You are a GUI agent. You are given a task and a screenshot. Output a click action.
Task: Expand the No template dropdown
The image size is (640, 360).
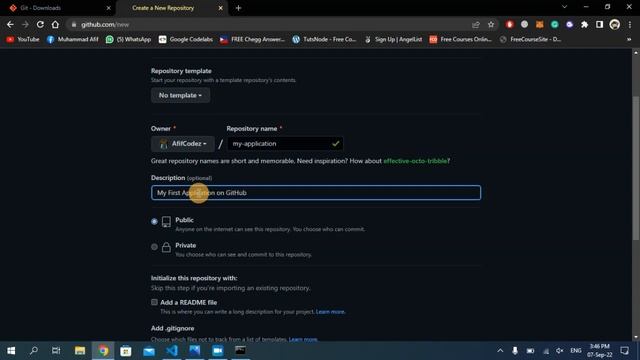click(x=180, y=95)
